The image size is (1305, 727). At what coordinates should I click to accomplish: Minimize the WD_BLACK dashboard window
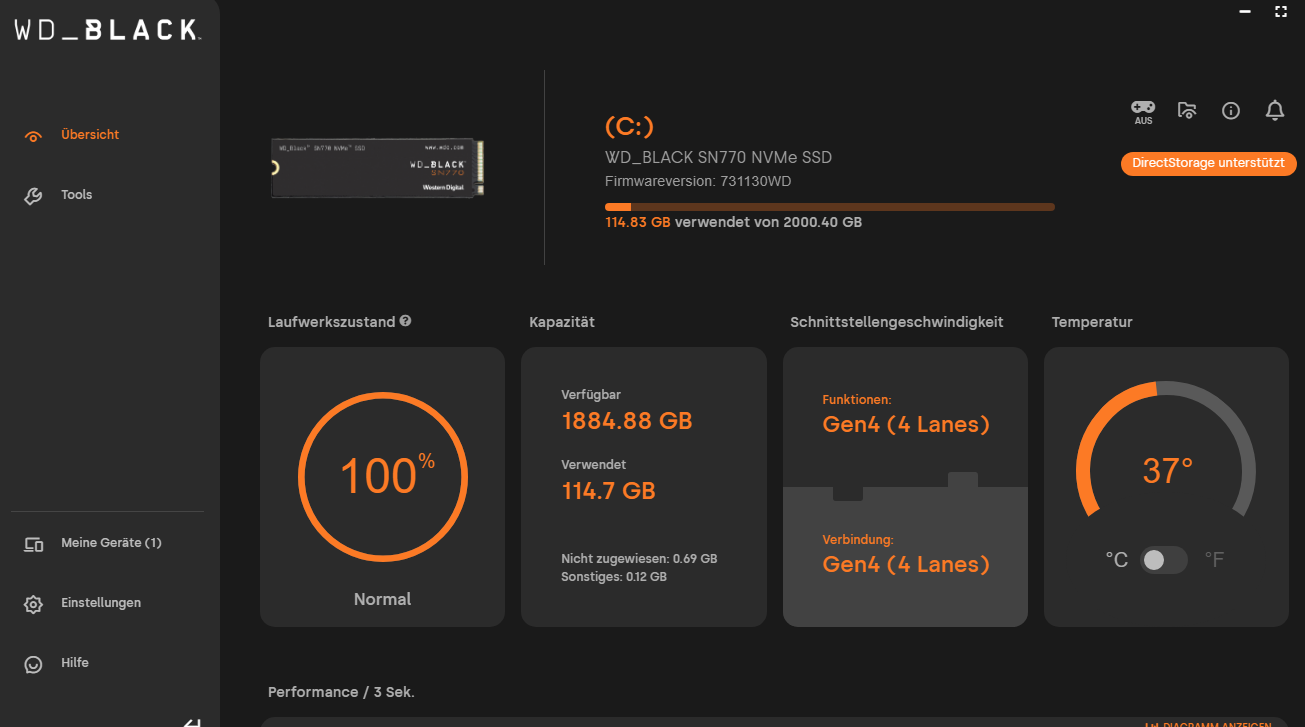coord(1245,12)
